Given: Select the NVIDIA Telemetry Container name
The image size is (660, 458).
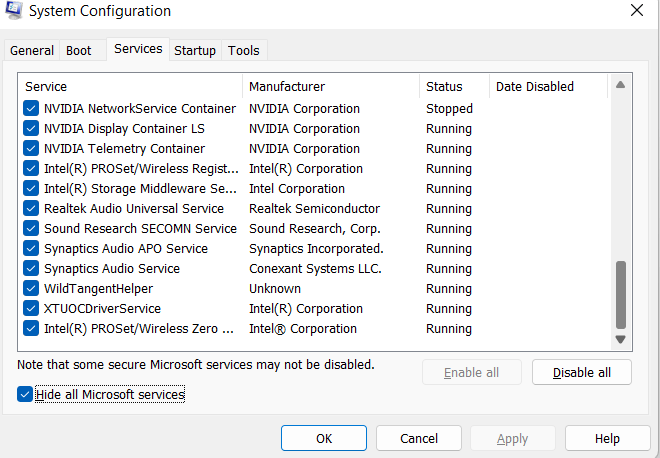Looking at the screenshot, I should pyautogui.click(x=124, y=149).
